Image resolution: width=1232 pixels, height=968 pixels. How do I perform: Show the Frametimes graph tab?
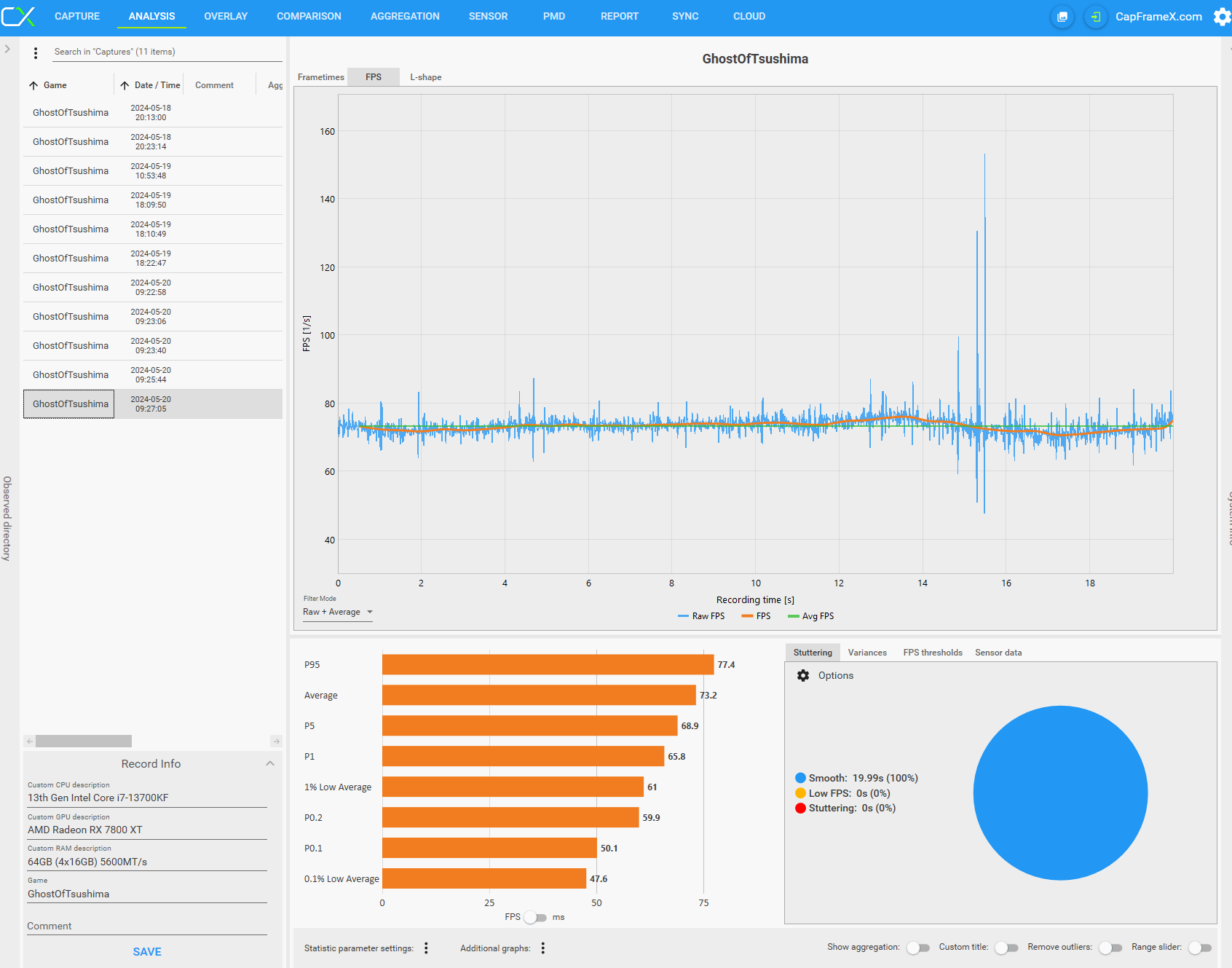coord(321,77)
